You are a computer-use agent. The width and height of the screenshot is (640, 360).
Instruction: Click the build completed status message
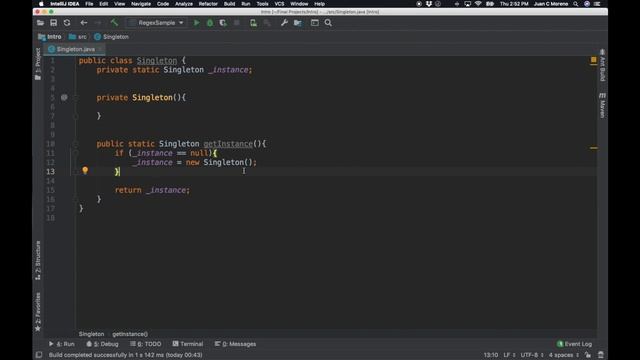126,355
